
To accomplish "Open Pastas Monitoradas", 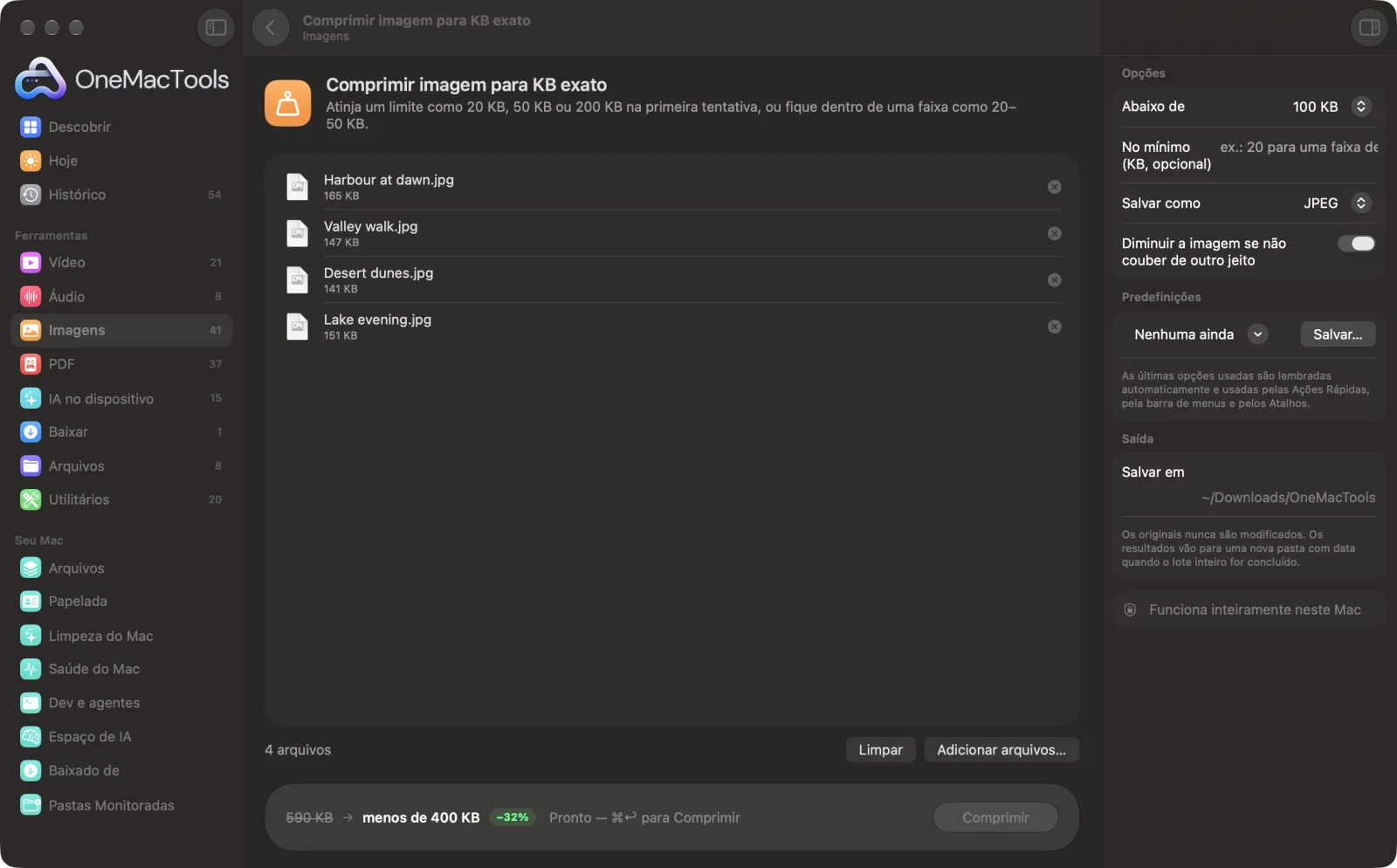I will tap(121, 805).
